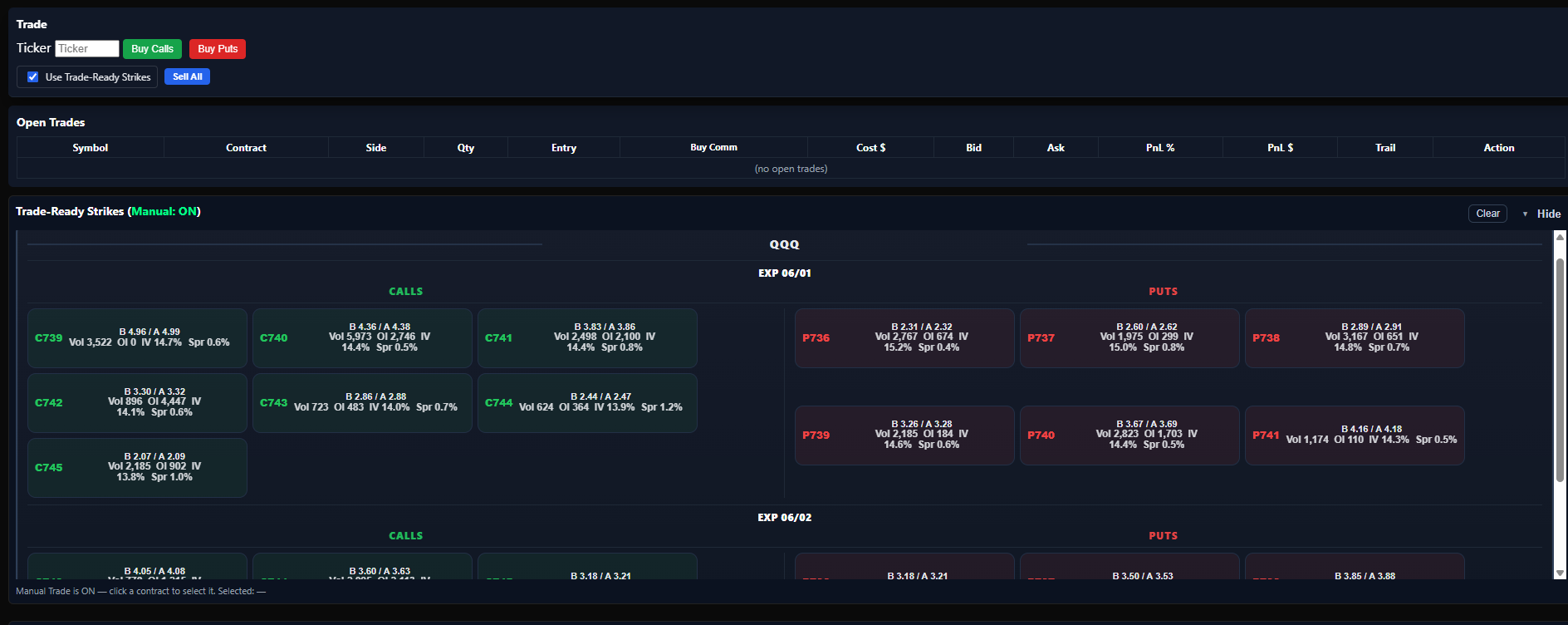Click the Open Trades heading
The height and width of the screenshot is (625, 1568).
point(51,122)
